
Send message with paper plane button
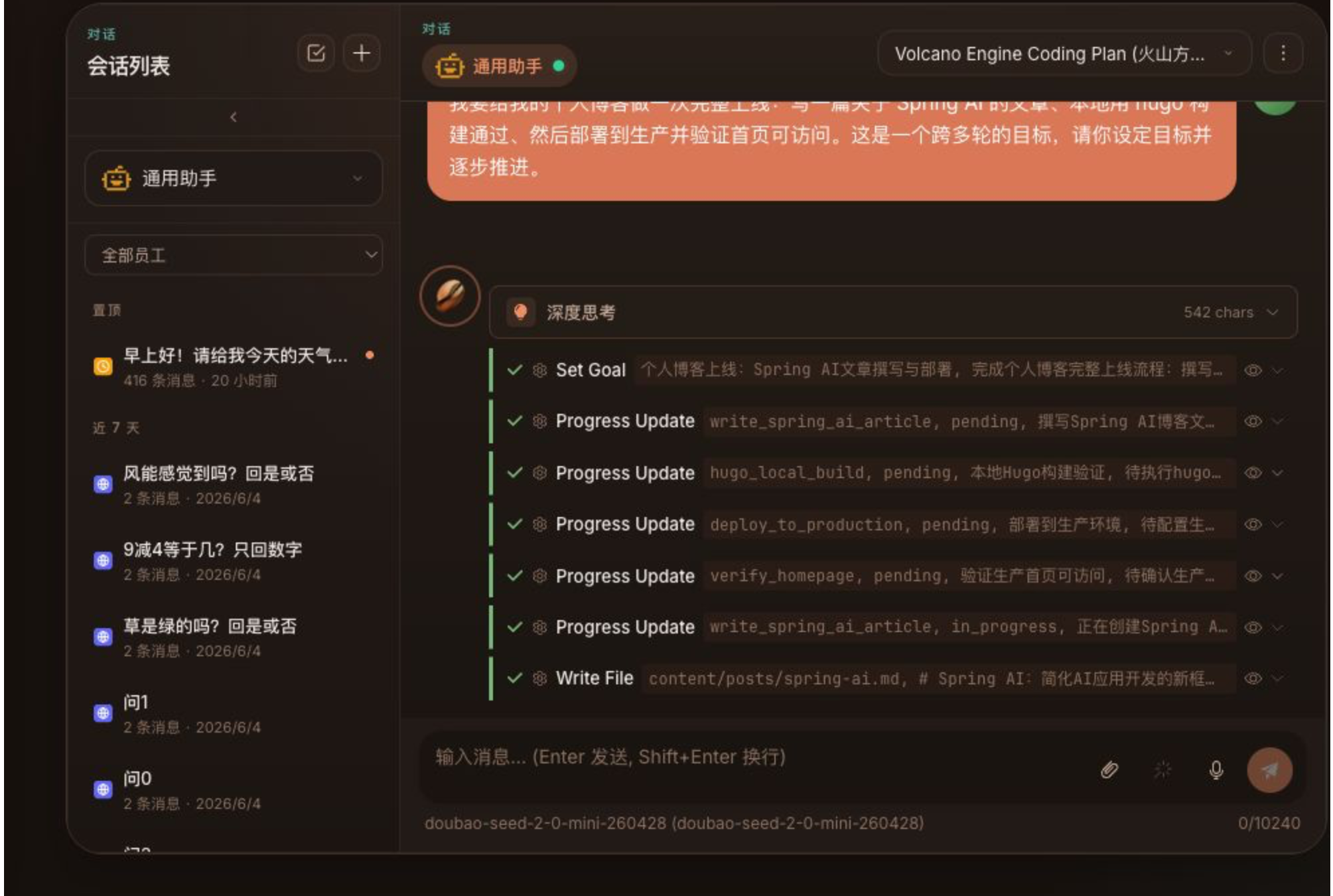click(x=1269, y=770)
